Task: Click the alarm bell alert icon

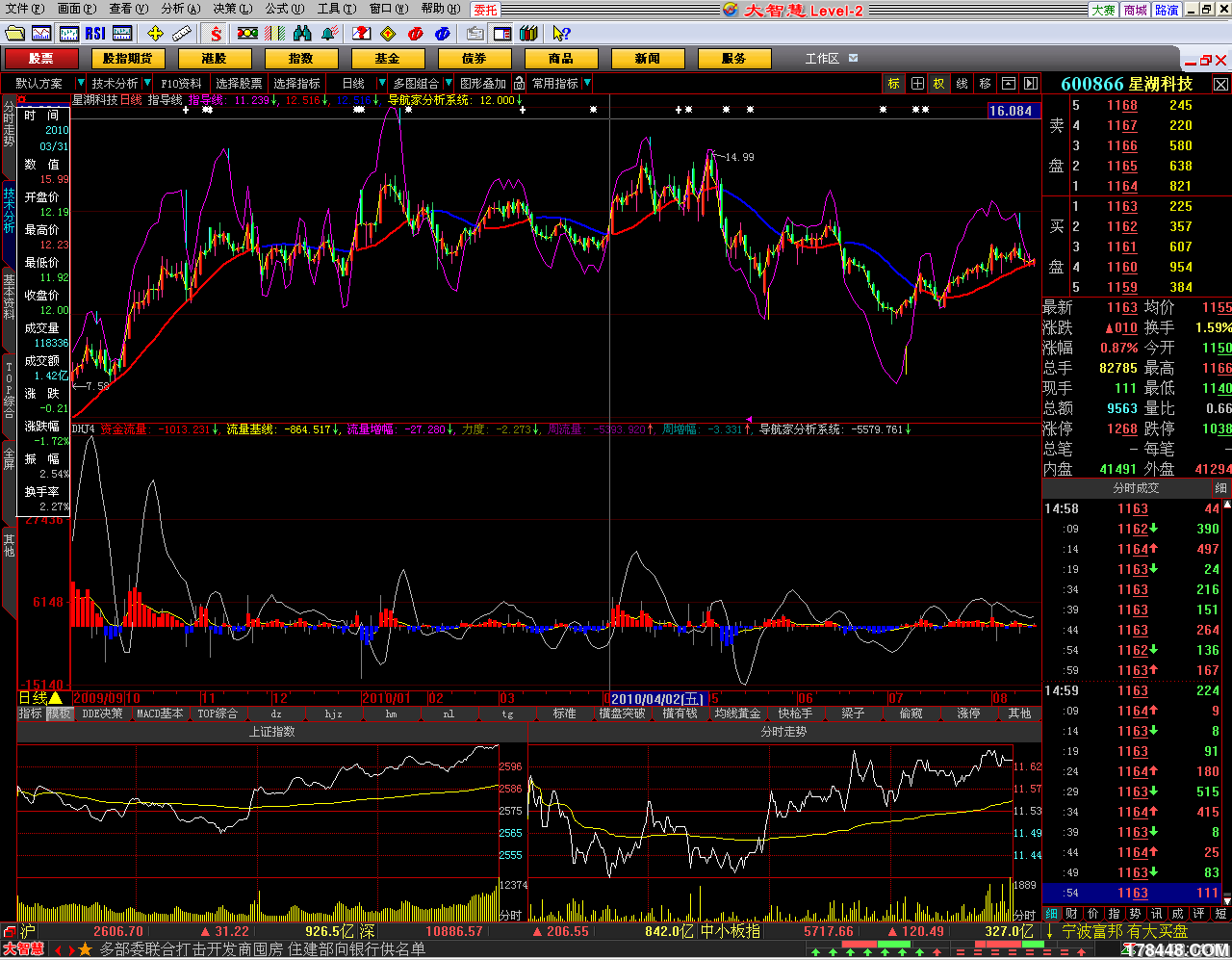Action: pyautogui.click(x=329, y=34)
